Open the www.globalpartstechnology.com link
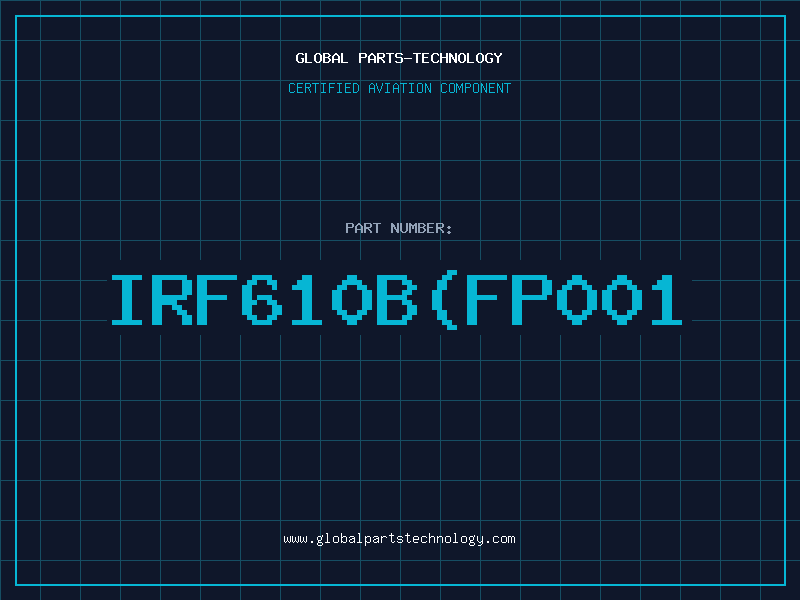The height and width of the screenshot is (600, 800). (399, 539)
